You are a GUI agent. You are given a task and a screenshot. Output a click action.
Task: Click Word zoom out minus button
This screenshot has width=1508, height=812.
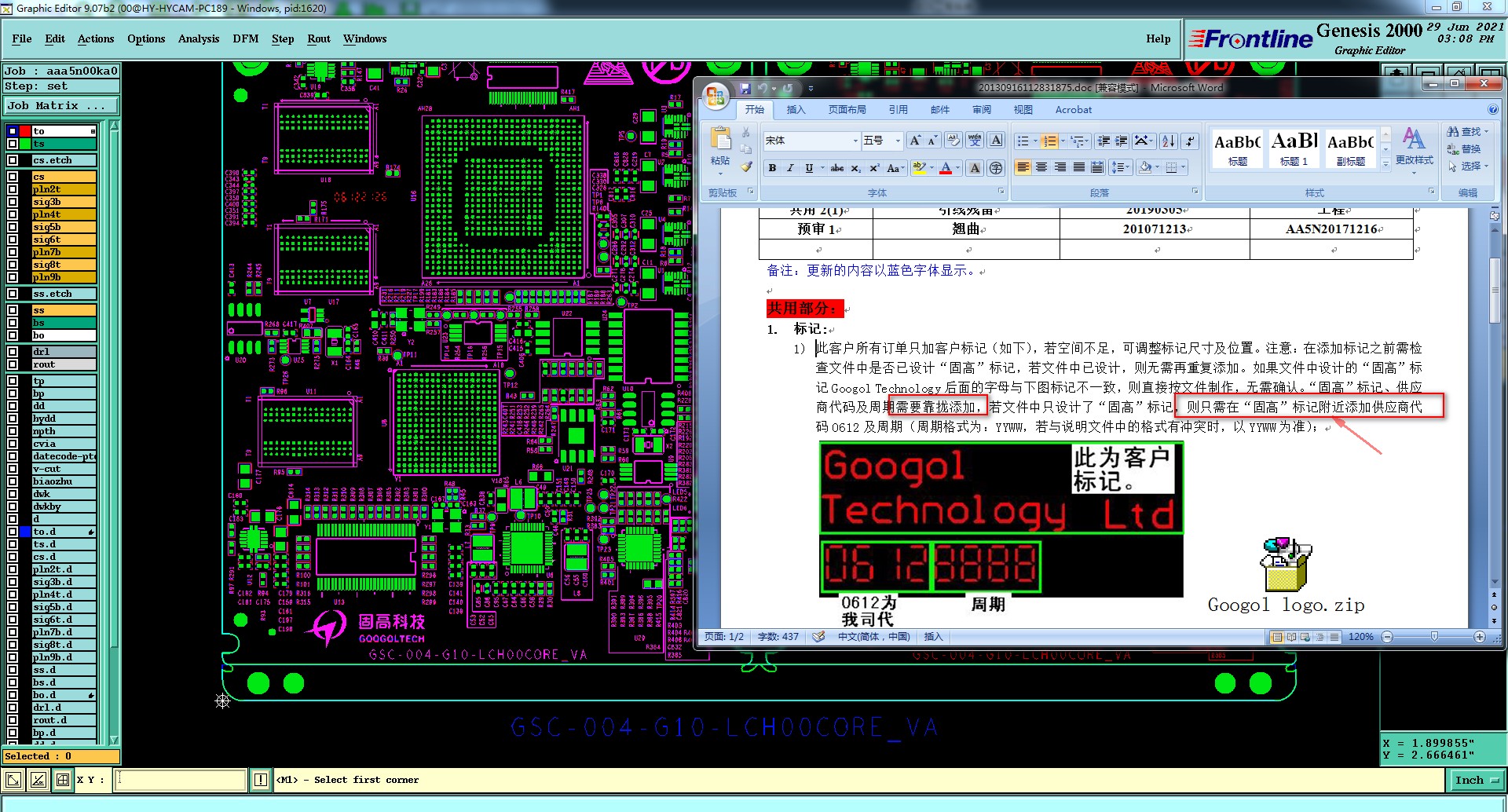tap(1387, 637)
